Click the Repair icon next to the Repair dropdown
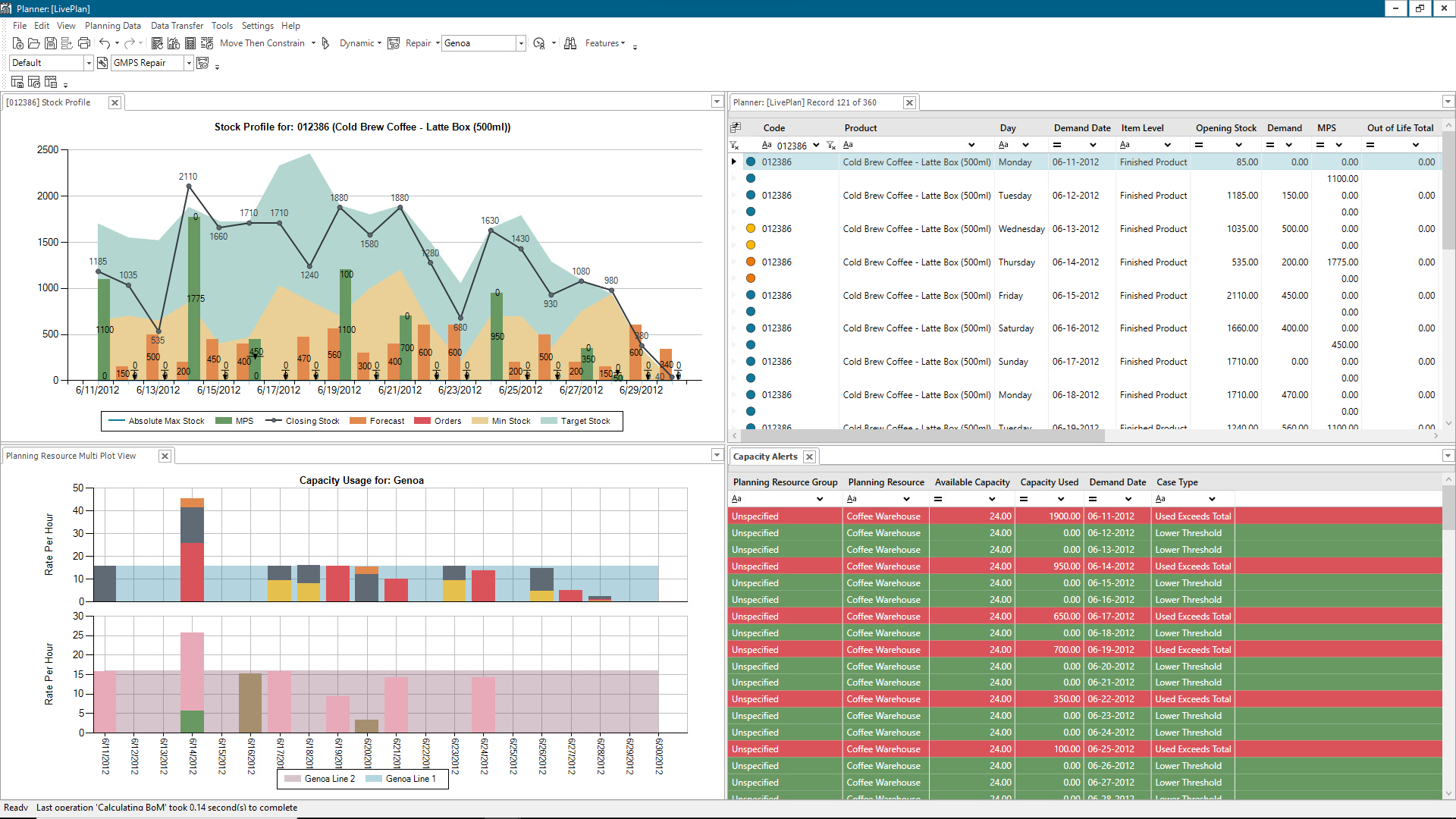Viewport: 1456px width, 819px height. tap(394, 43)
